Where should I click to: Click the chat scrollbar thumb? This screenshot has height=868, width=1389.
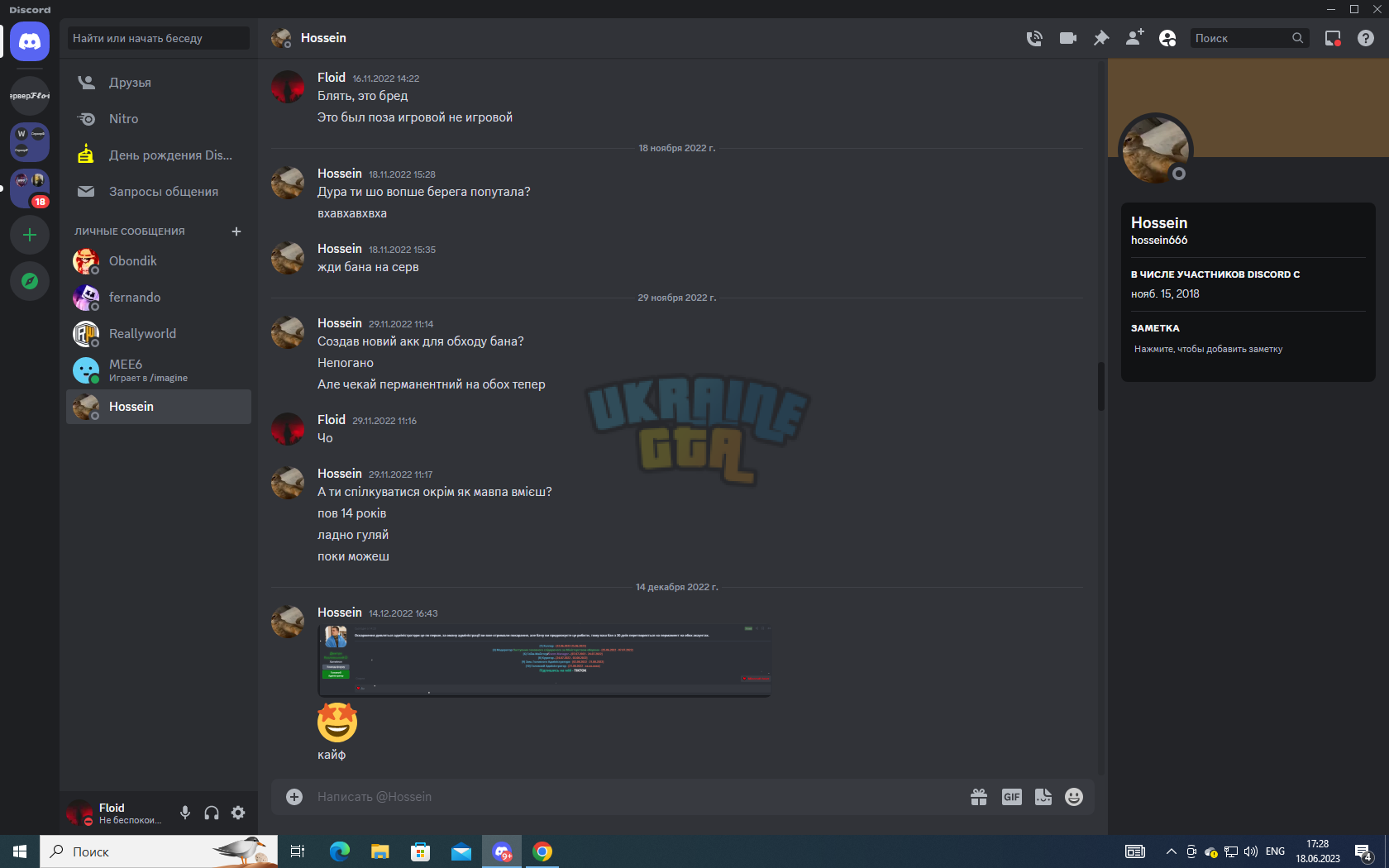coord(1100,386)
